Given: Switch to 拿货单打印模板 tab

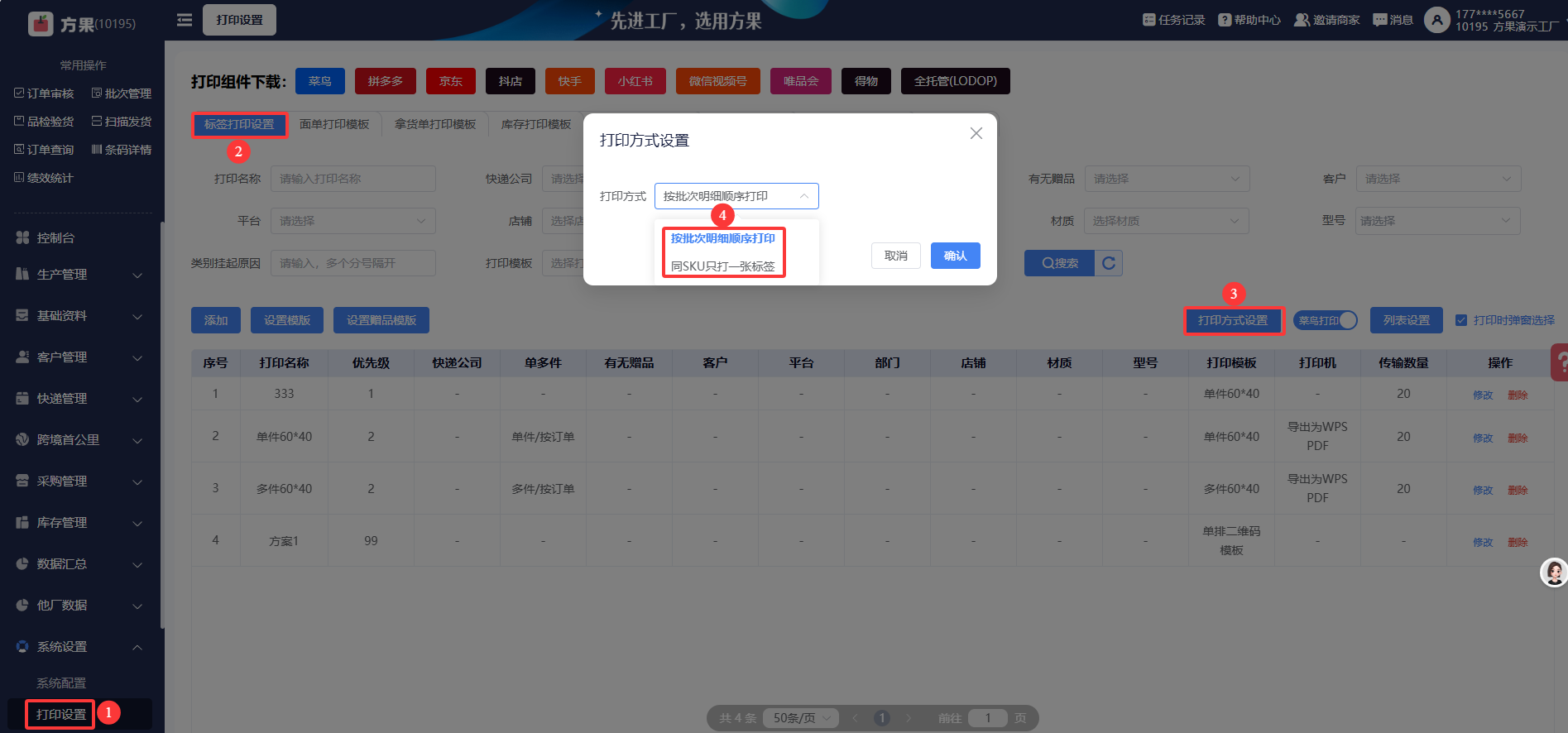Looking at the screenshot, I should pyautogui.click(x=435, y=124).
